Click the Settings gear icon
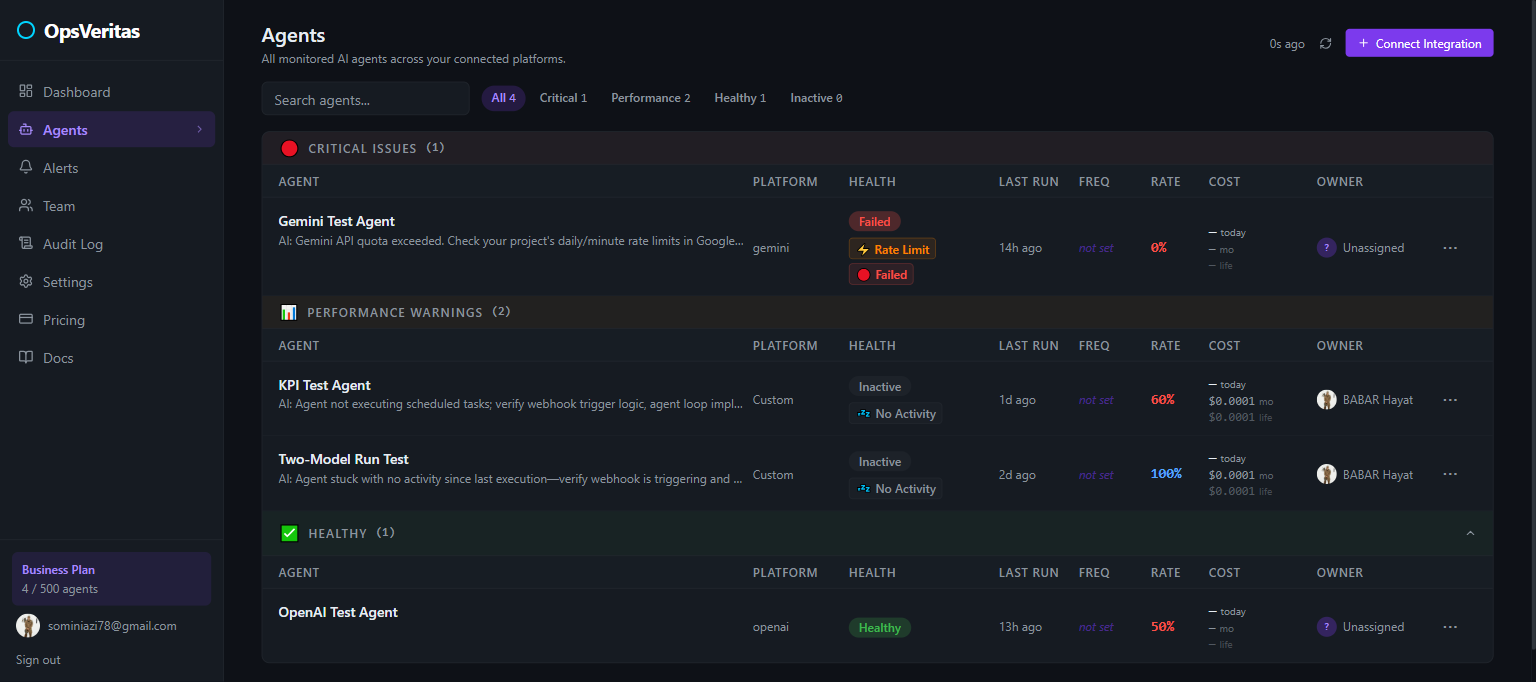Viewport: 1536px width, 682px height. point(26,282)
